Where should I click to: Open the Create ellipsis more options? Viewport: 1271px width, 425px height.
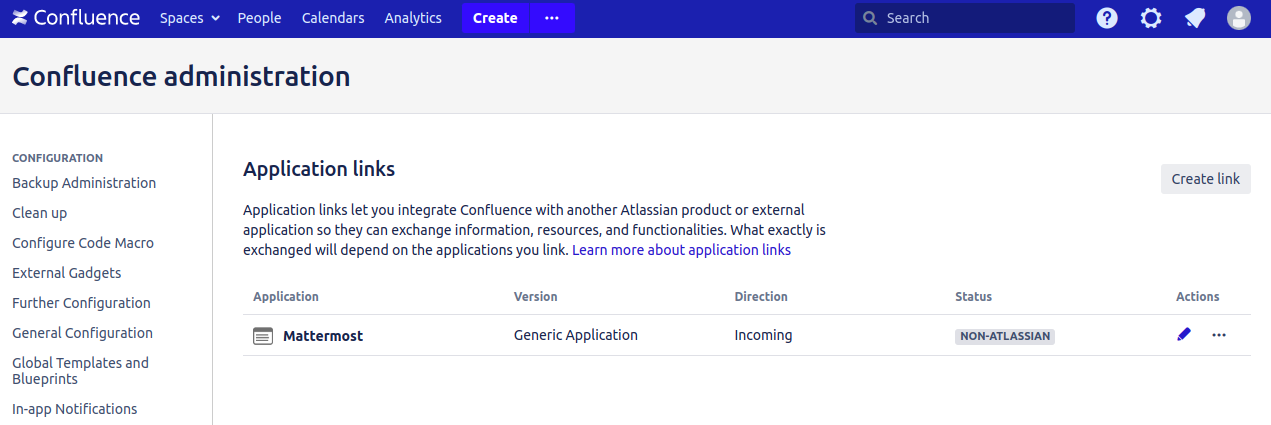coord(552,18)
